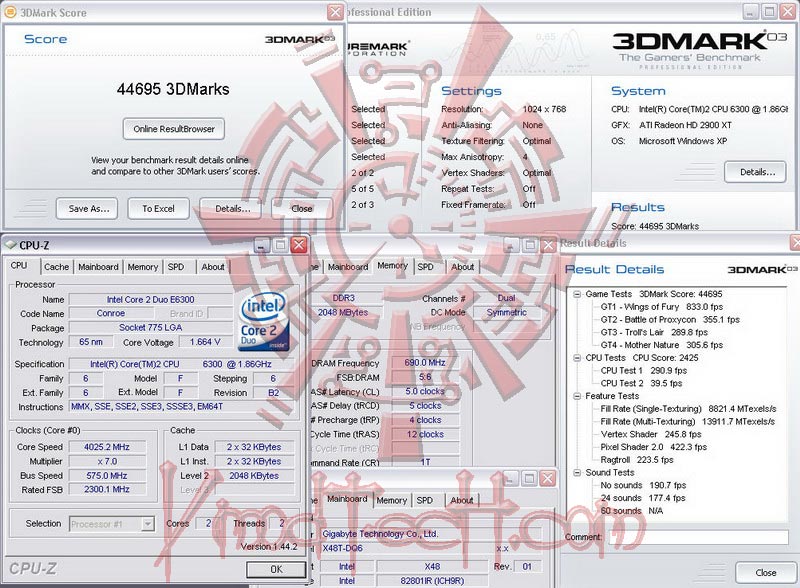Click Online ResultBrowser button

[x=173, y=129]
